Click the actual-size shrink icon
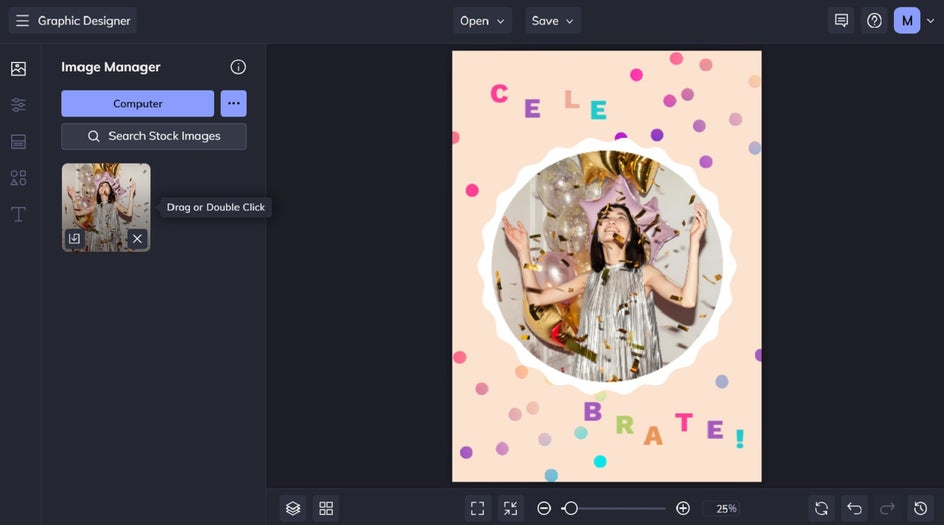944x525 pixels. pyautogui.click(x=511, y=509)
